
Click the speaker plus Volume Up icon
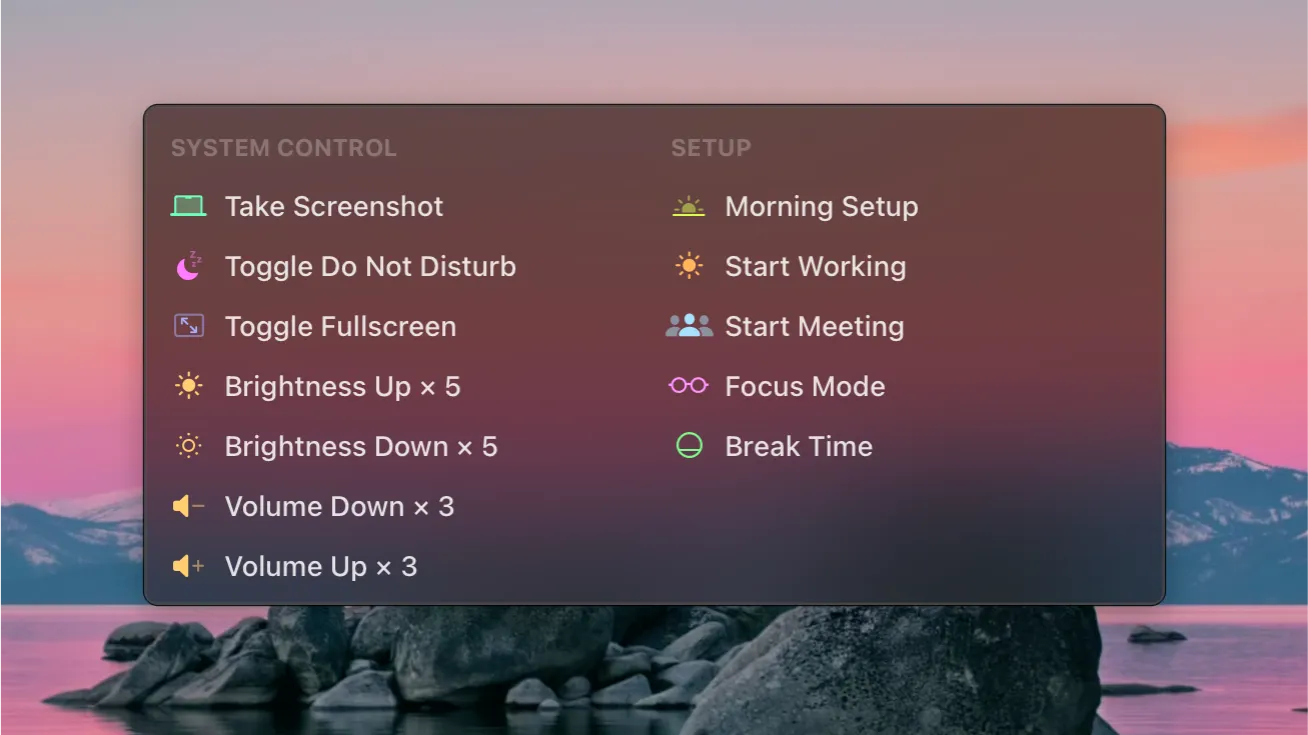point(188,567)
